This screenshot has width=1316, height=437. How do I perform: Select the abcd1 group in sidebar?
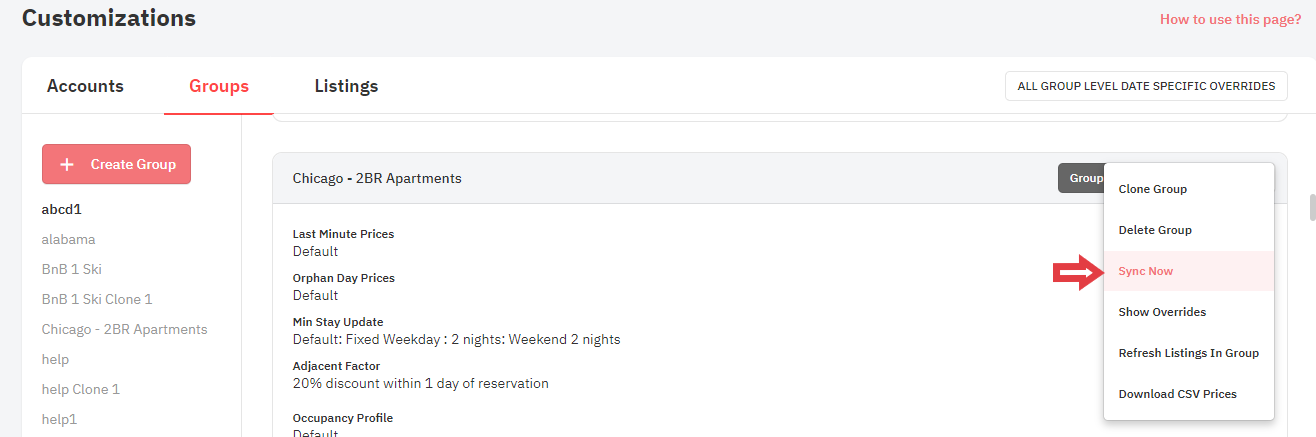coord(60,209)
